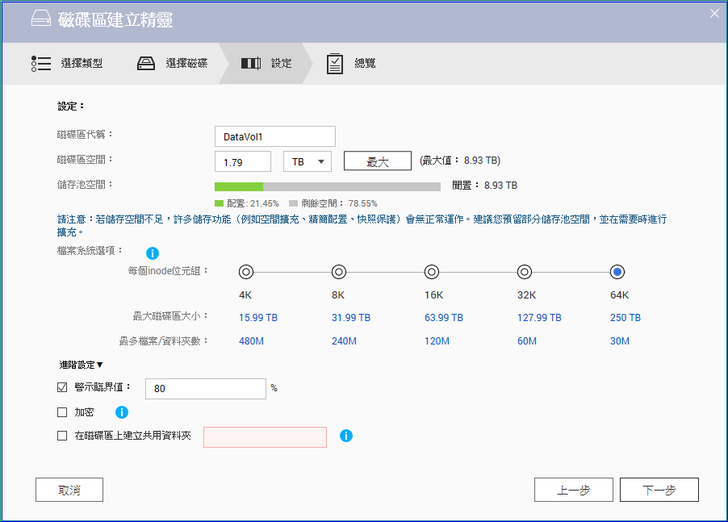Click the 磁碟區代稱 DataVol1 text field
This screenshot has height=522, width=728.
[274, 136]
